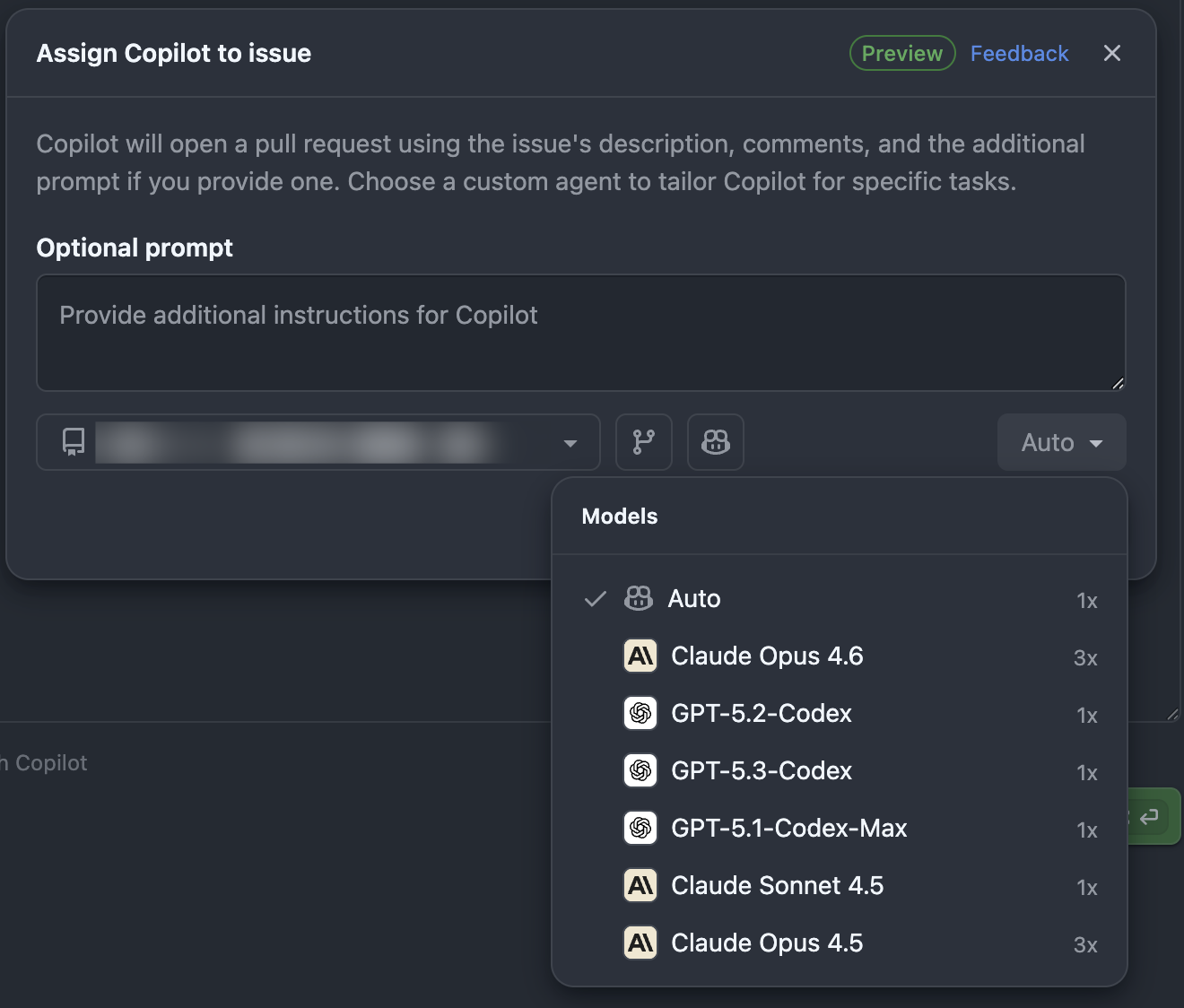This screenshot has height=1008, width=1184.
Task: Click the prompt textarea resize handle
Action: click(x=1118, y=383)
